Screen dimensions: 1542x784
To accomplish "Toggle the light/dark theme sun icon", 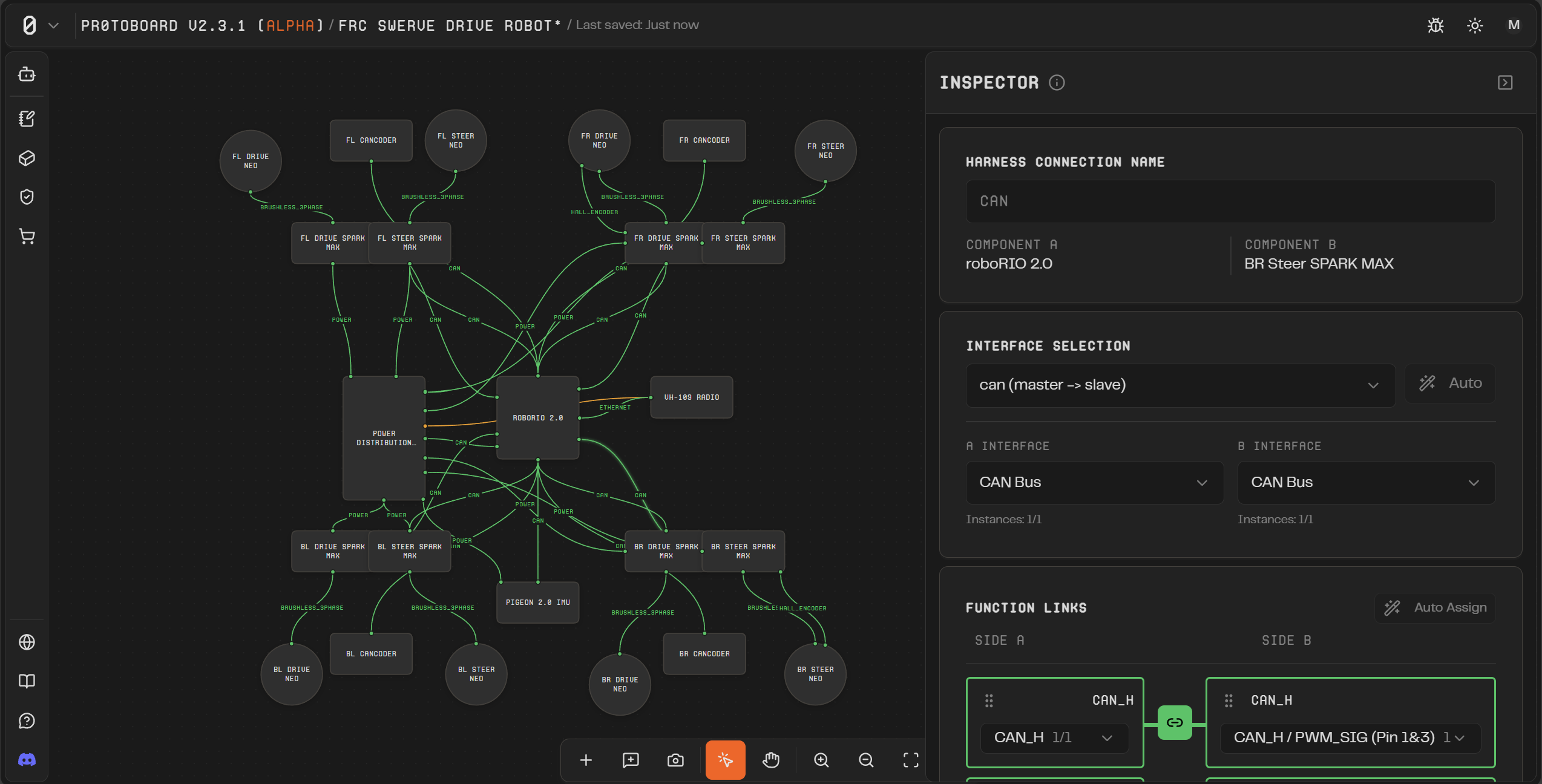I will click(x=1475, y=25).
